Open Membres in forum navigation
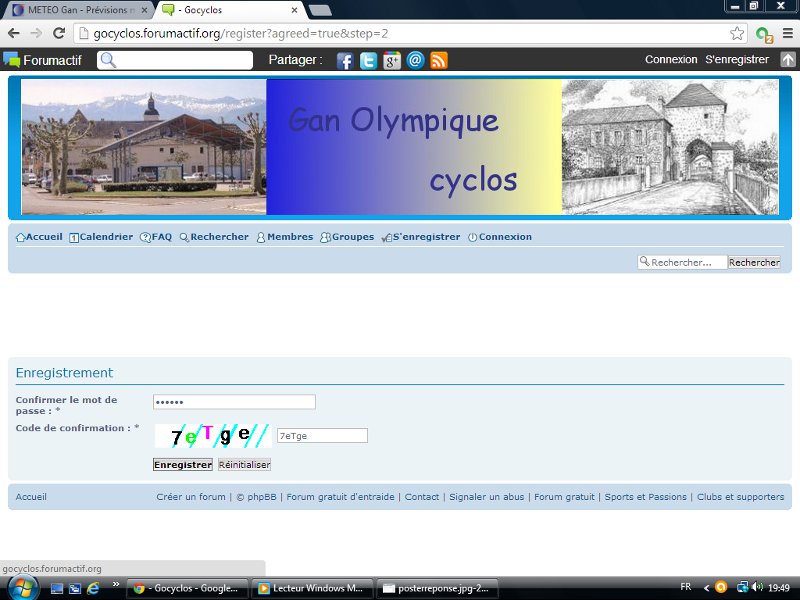The width and height of the screenshot is (800, 600). (x=285, y=237)
